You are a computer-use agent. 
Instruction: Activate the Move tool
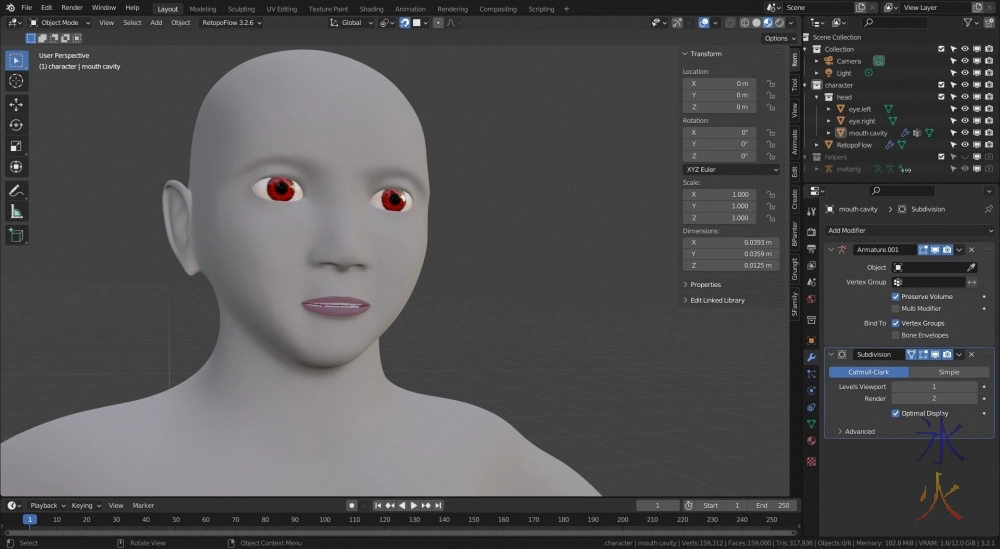[16, 104]
